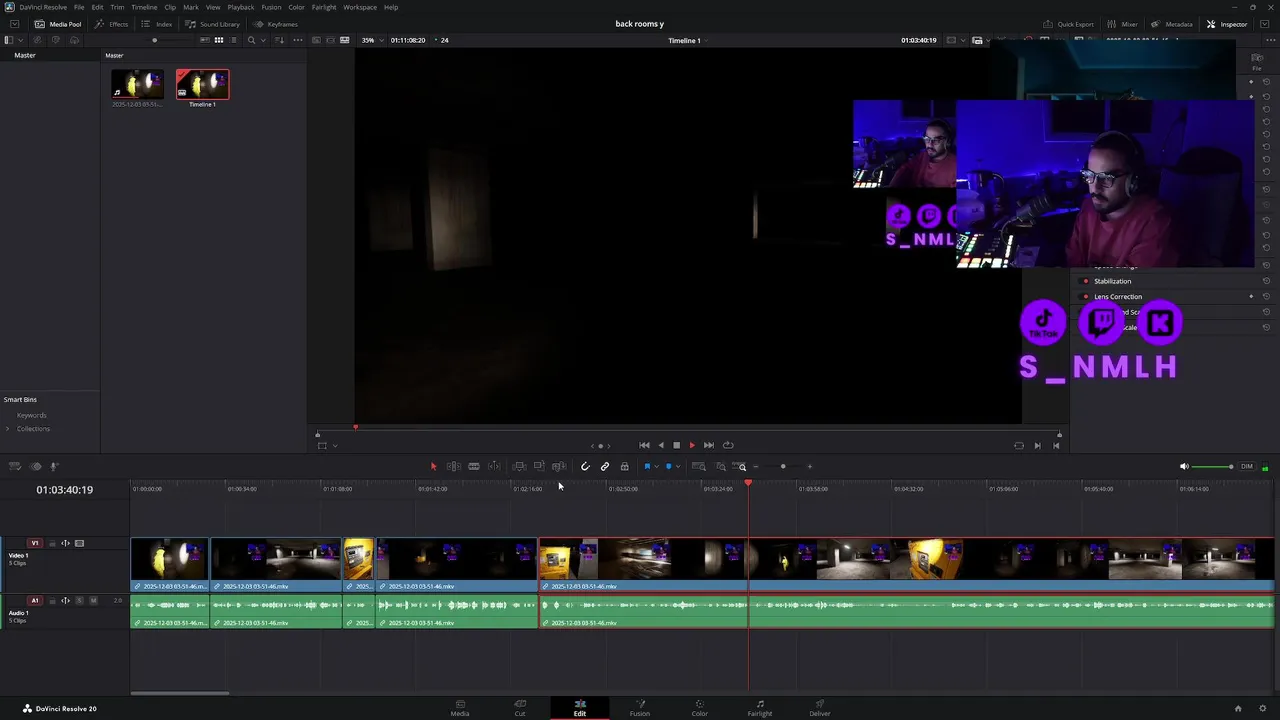Viewport: 1280px width, 720px height.
Task: Select the arrow Selection Mode tool
Action: coord(433,466)
